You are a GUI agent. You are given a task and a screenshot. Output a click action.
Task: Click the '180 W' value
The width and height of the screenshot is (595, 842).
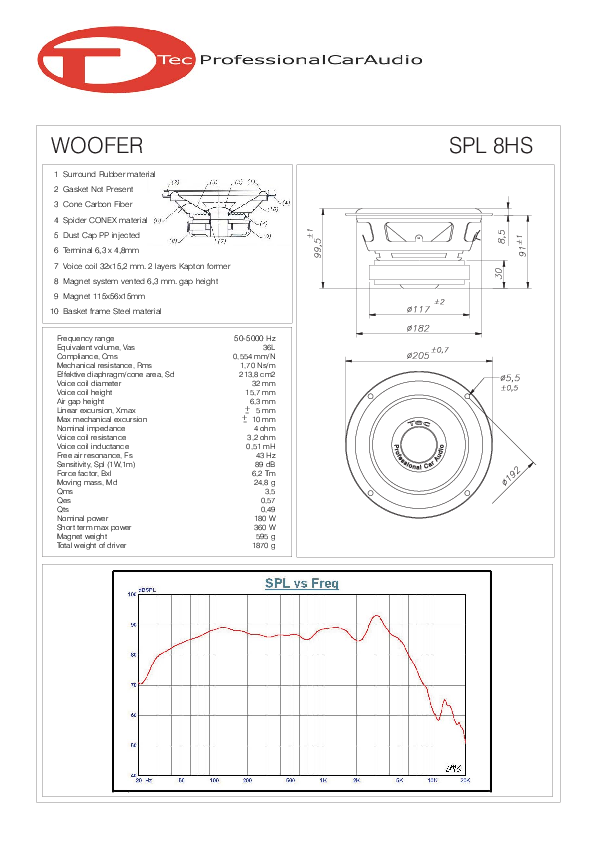click(265, 519)
